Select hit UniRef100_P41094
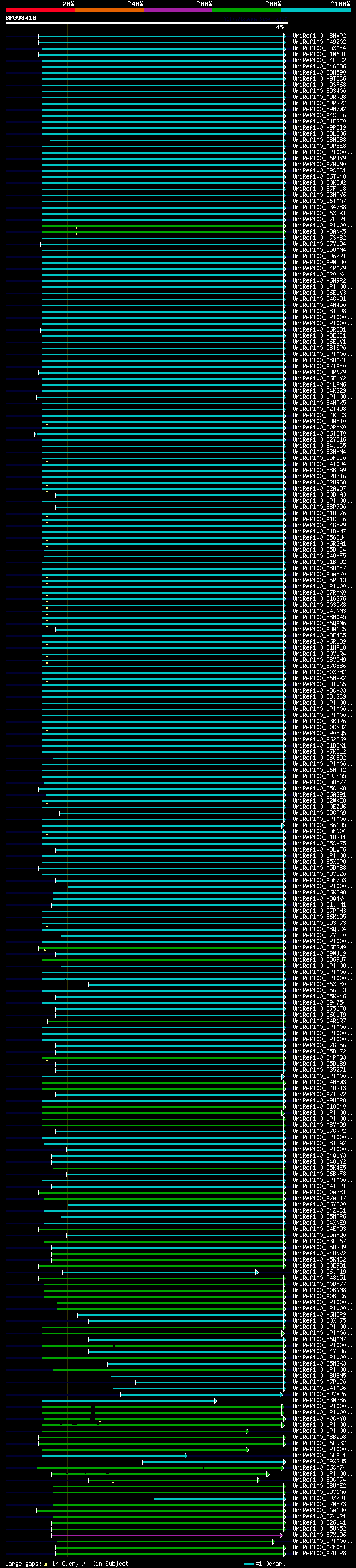The width and height of the screenshot is (356, 1568). click(x=319, y=464)
